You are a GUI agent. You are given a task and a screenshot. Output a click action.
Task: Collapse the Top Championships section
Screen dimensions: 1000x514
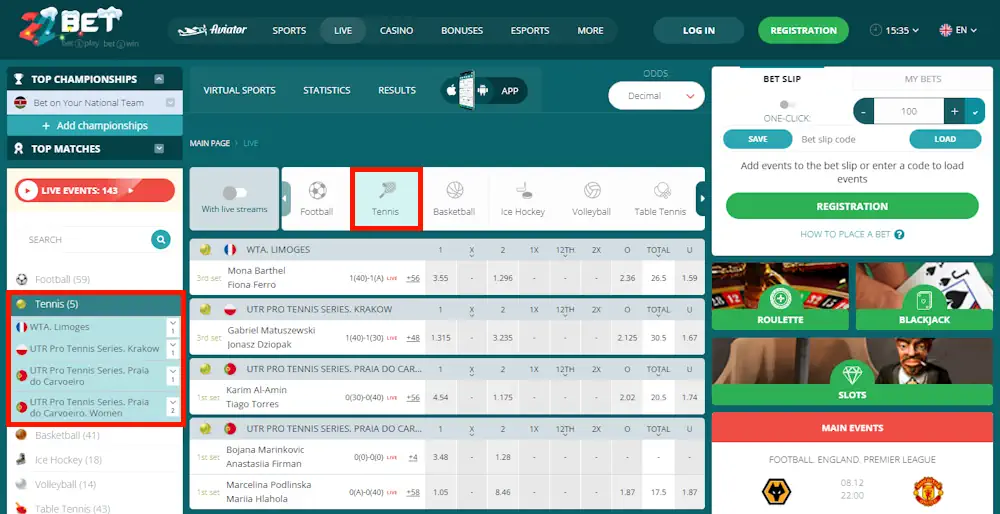[x=159, y=79]
